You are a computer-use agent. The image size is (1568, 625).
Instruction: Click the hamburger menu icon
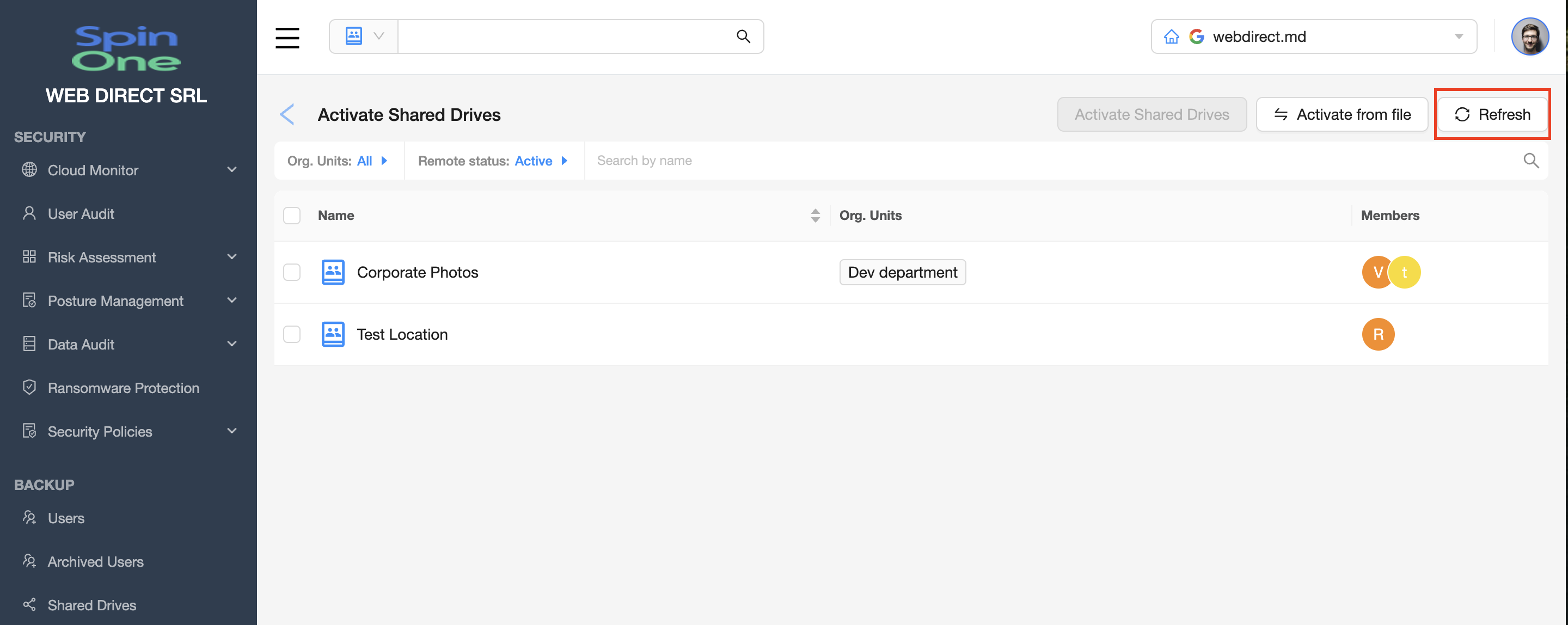[x=287, y=37]
